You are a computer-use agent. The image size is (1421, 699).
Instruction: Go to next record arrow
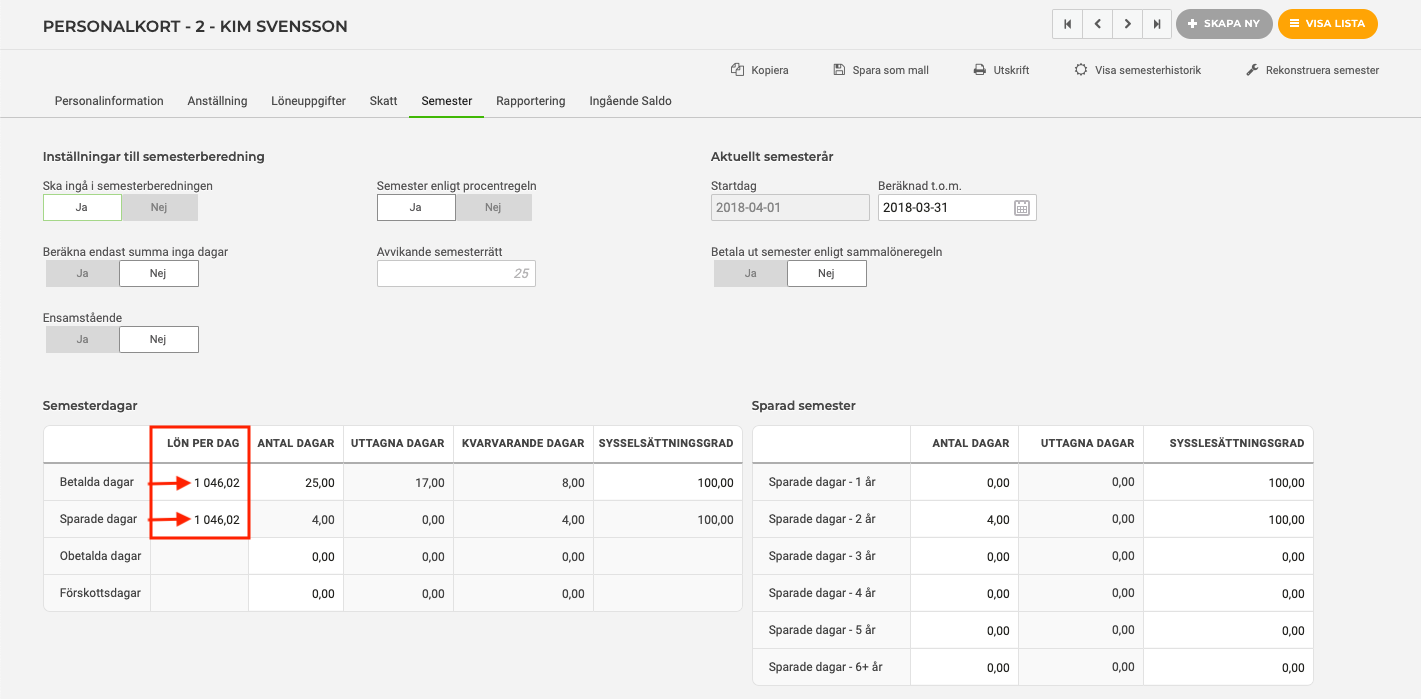coord(1128,24)
